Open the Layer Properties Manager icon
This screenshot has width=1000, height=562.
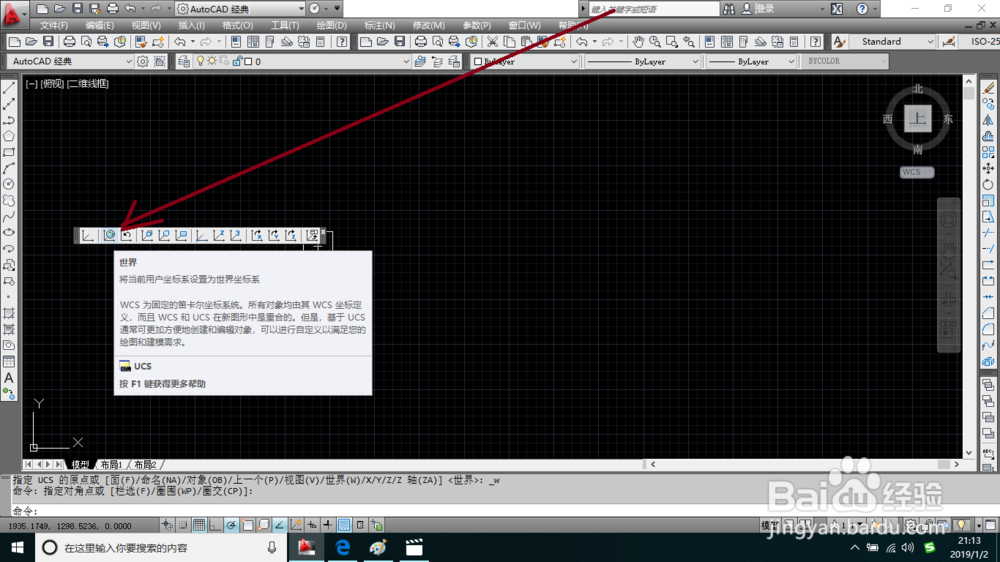184,61
